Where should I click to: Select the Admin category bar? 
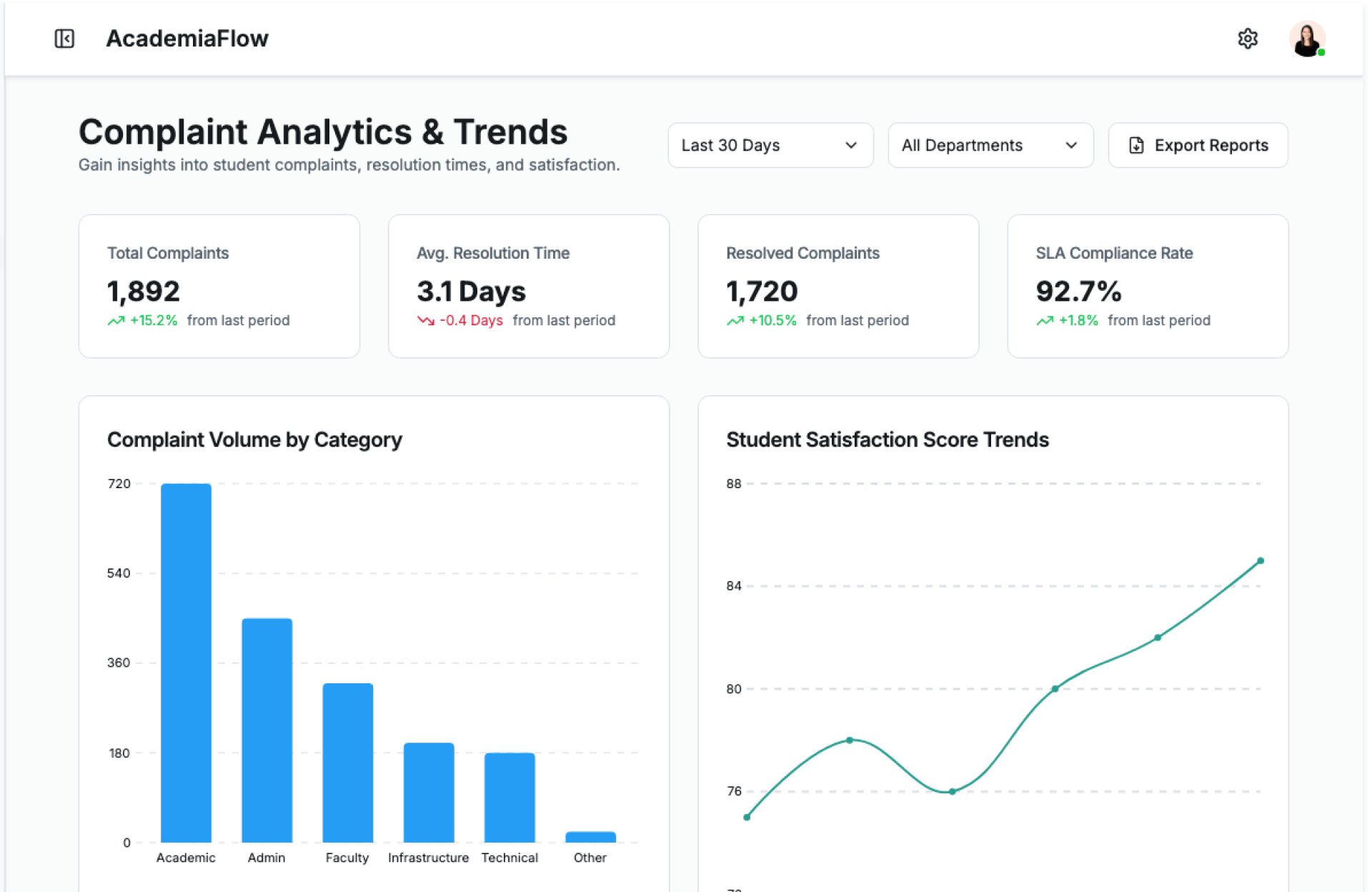click(267, 729)
